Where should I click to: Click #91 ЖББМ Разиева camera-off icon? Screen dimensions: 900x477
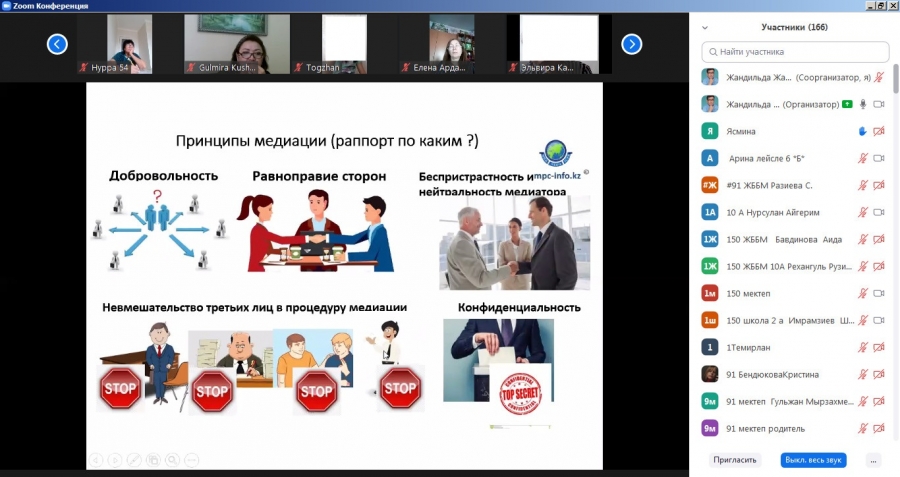tap(879, 185)
